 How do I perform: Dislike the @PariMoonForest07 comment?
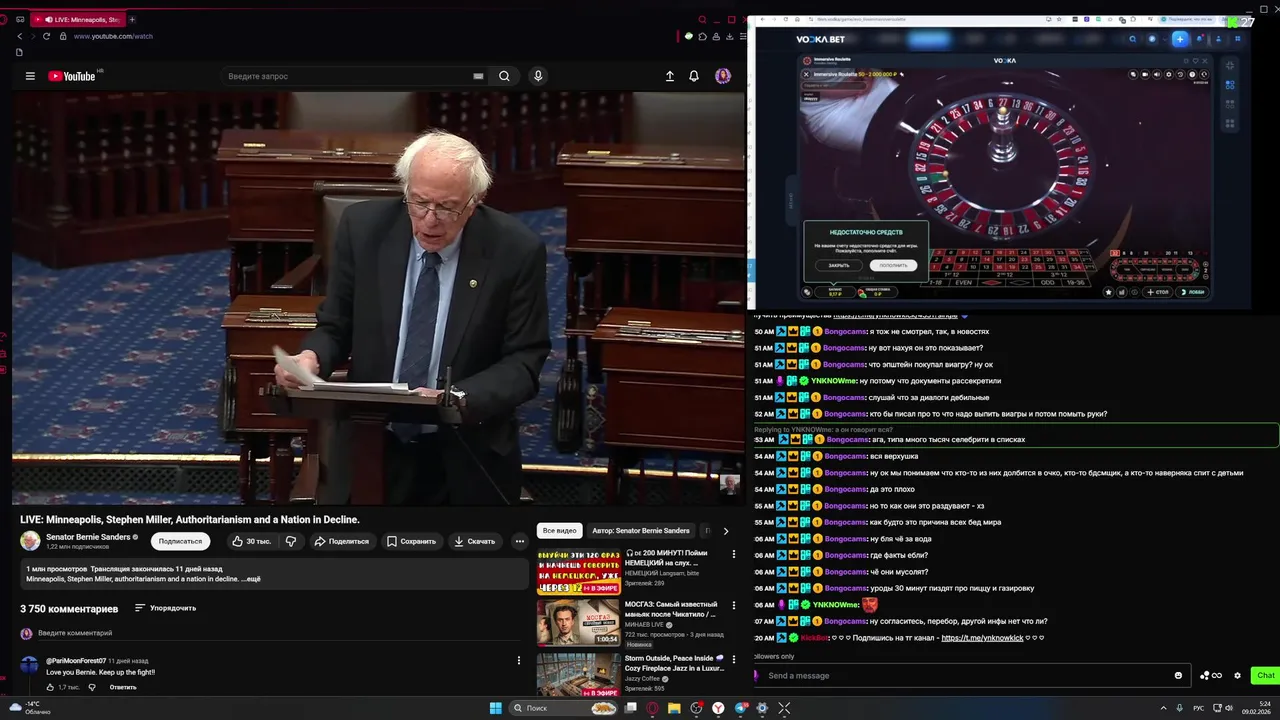pyautogui.click(x=92, y=687)
